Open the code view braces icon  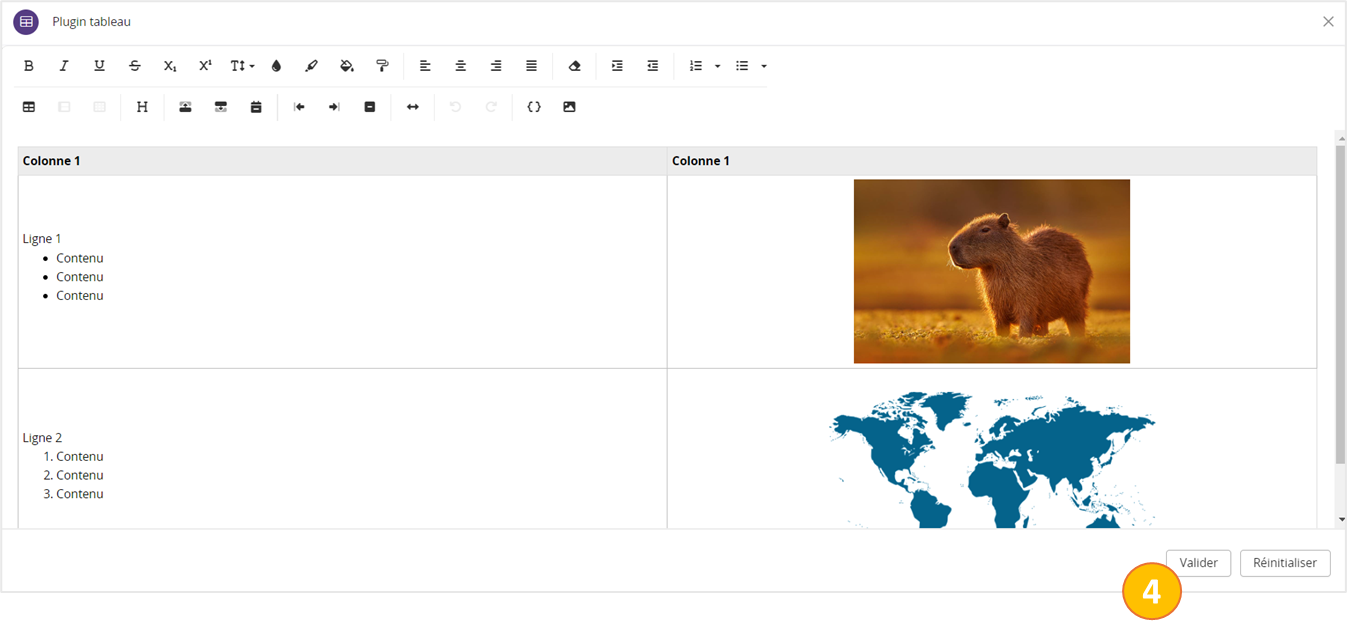tap(534, 107)
